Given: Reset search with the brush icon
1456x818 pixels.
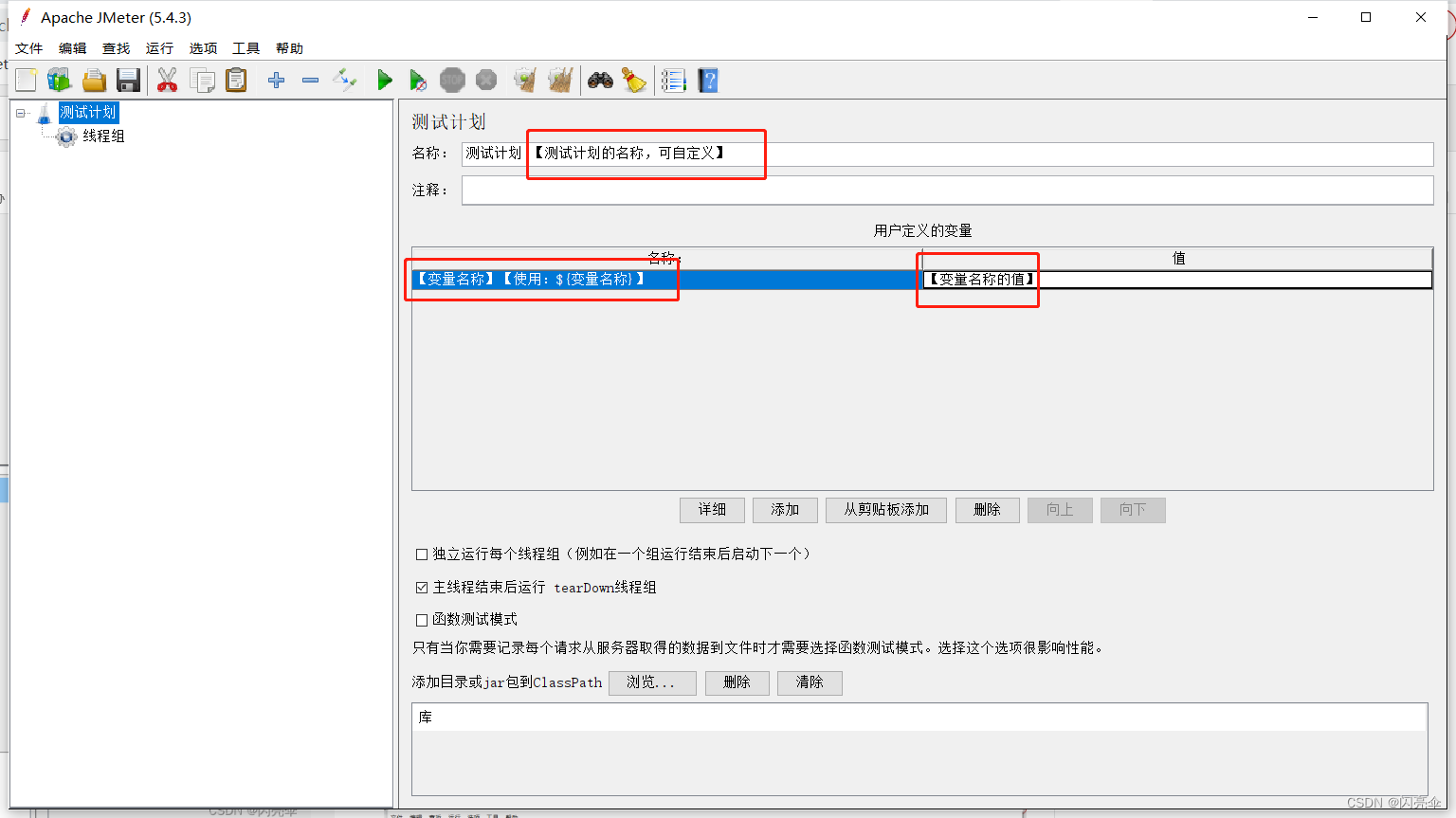Looking at the screenshot, I should (x=634, y=81).
